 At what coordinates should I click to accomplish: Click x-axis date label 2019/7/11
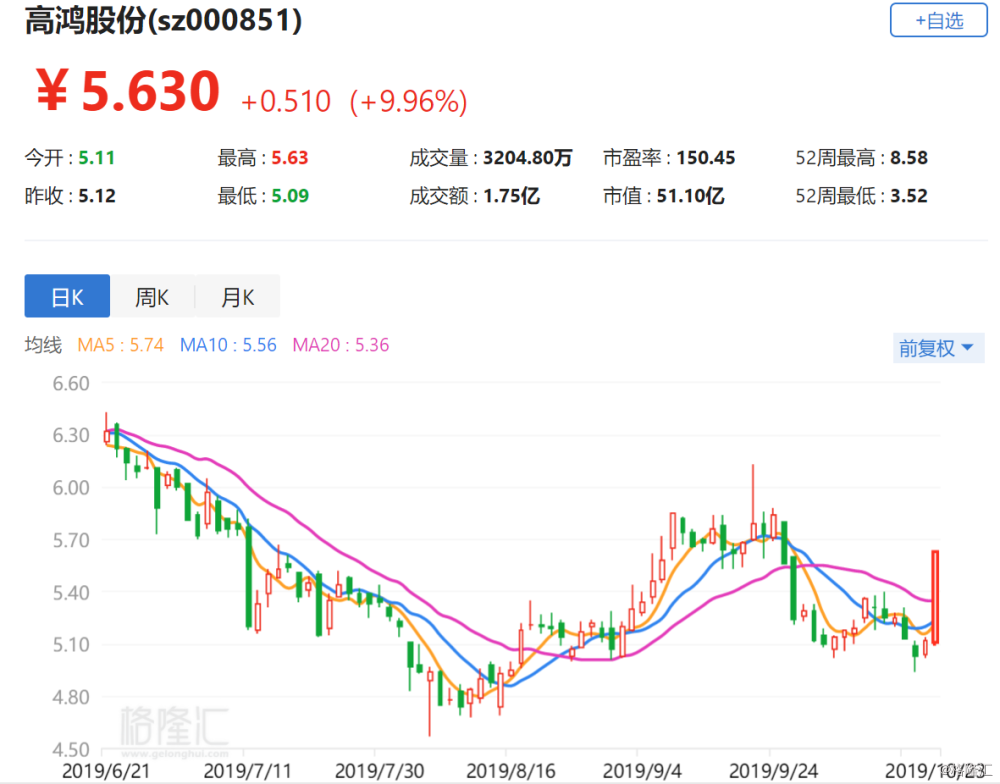click(x=247, y=771)
